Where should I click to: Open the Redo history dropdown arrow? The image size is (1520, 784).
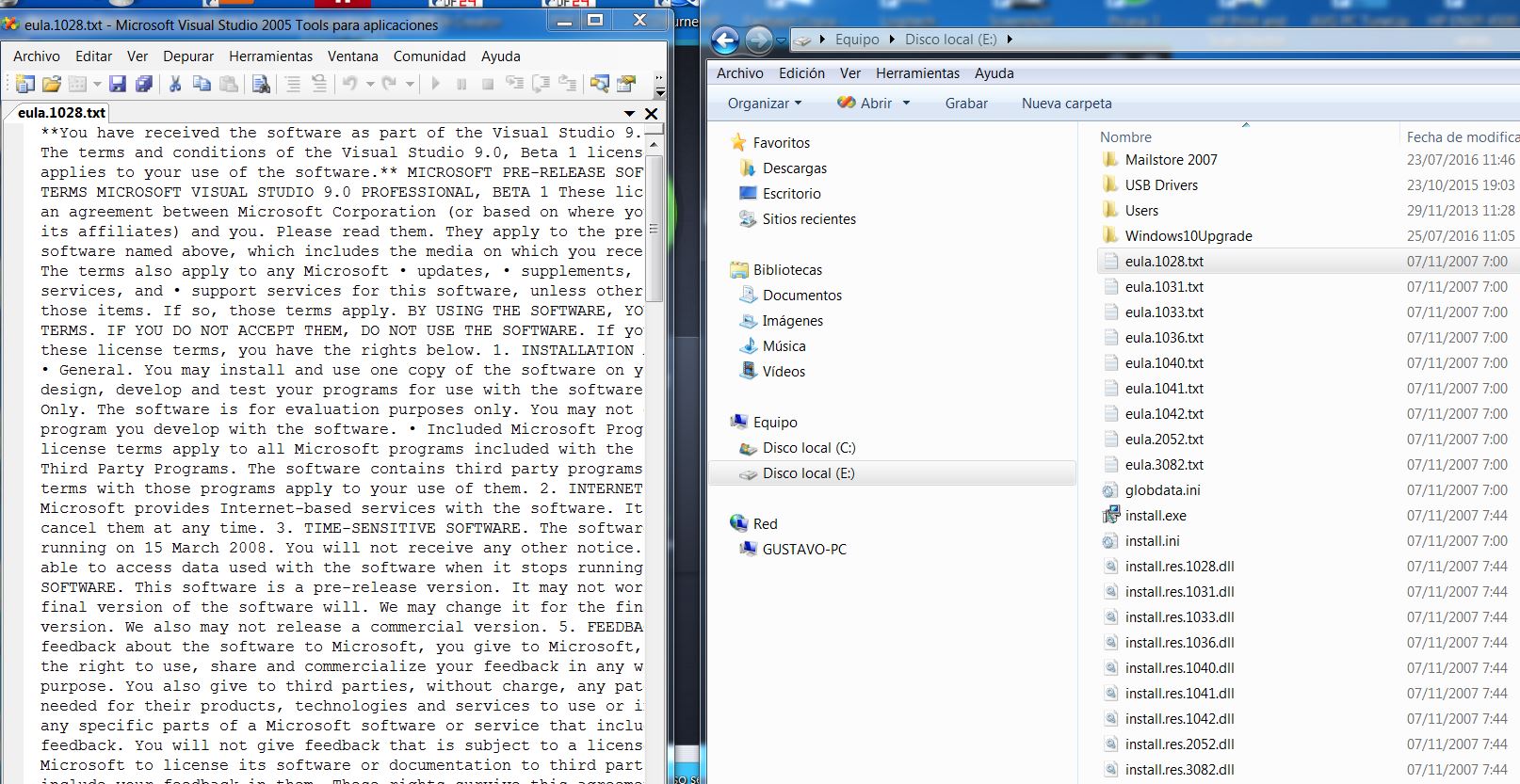(x=410, y=84)
